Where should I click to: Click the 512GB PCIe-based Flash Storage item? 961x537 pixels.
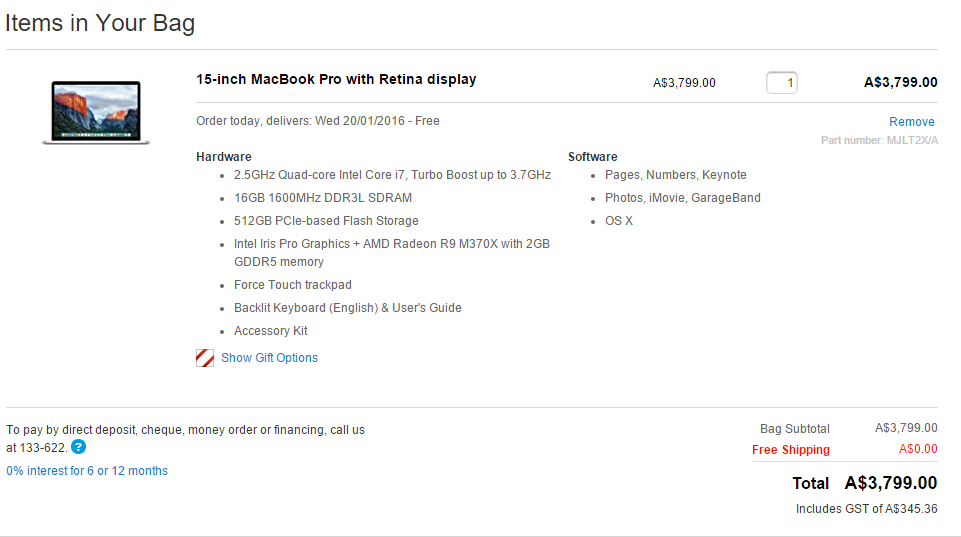click(326, 221)
